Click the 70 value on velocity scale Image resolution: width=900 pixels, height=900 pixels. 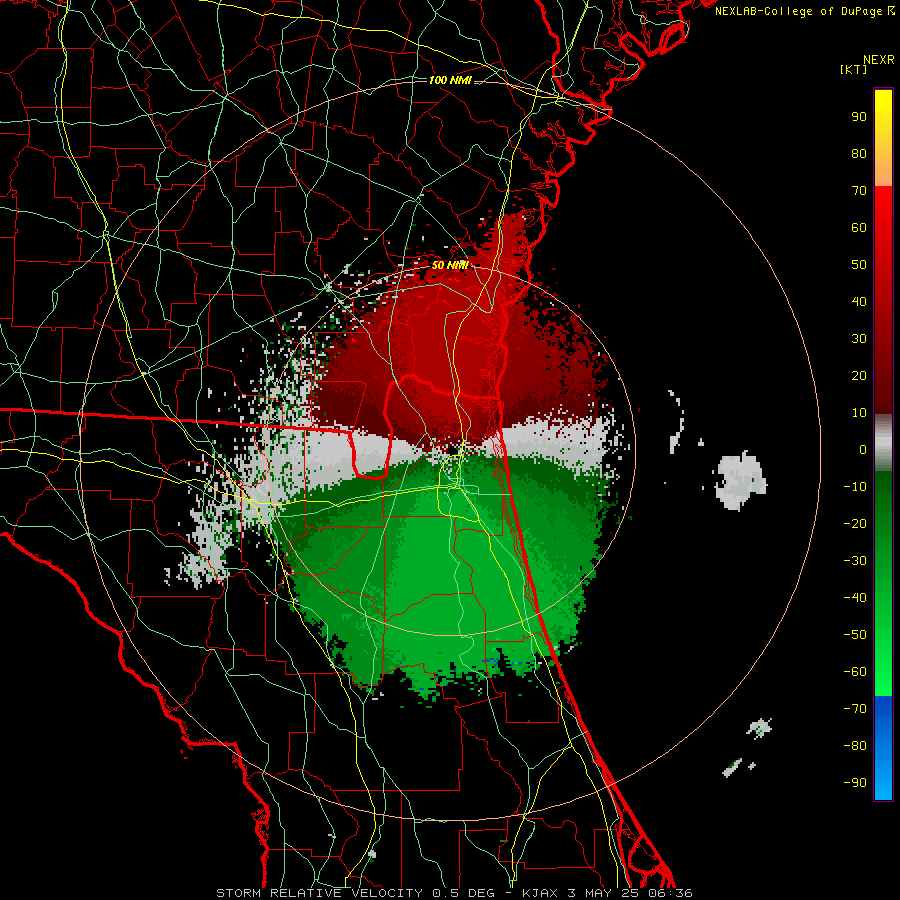click(x=859, y=191)
